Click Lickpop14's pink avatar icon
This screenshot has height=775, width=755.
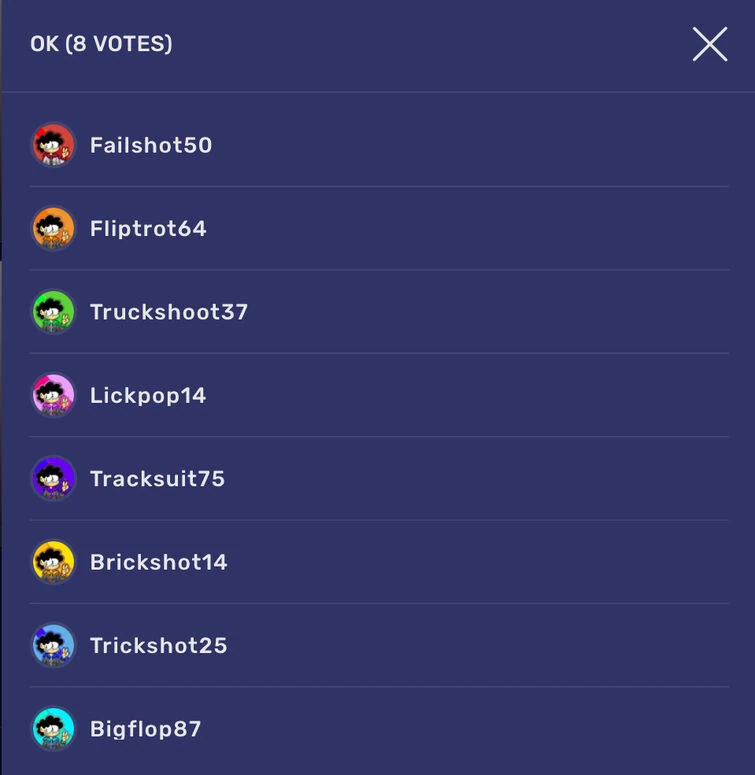[x=53, y=395]
